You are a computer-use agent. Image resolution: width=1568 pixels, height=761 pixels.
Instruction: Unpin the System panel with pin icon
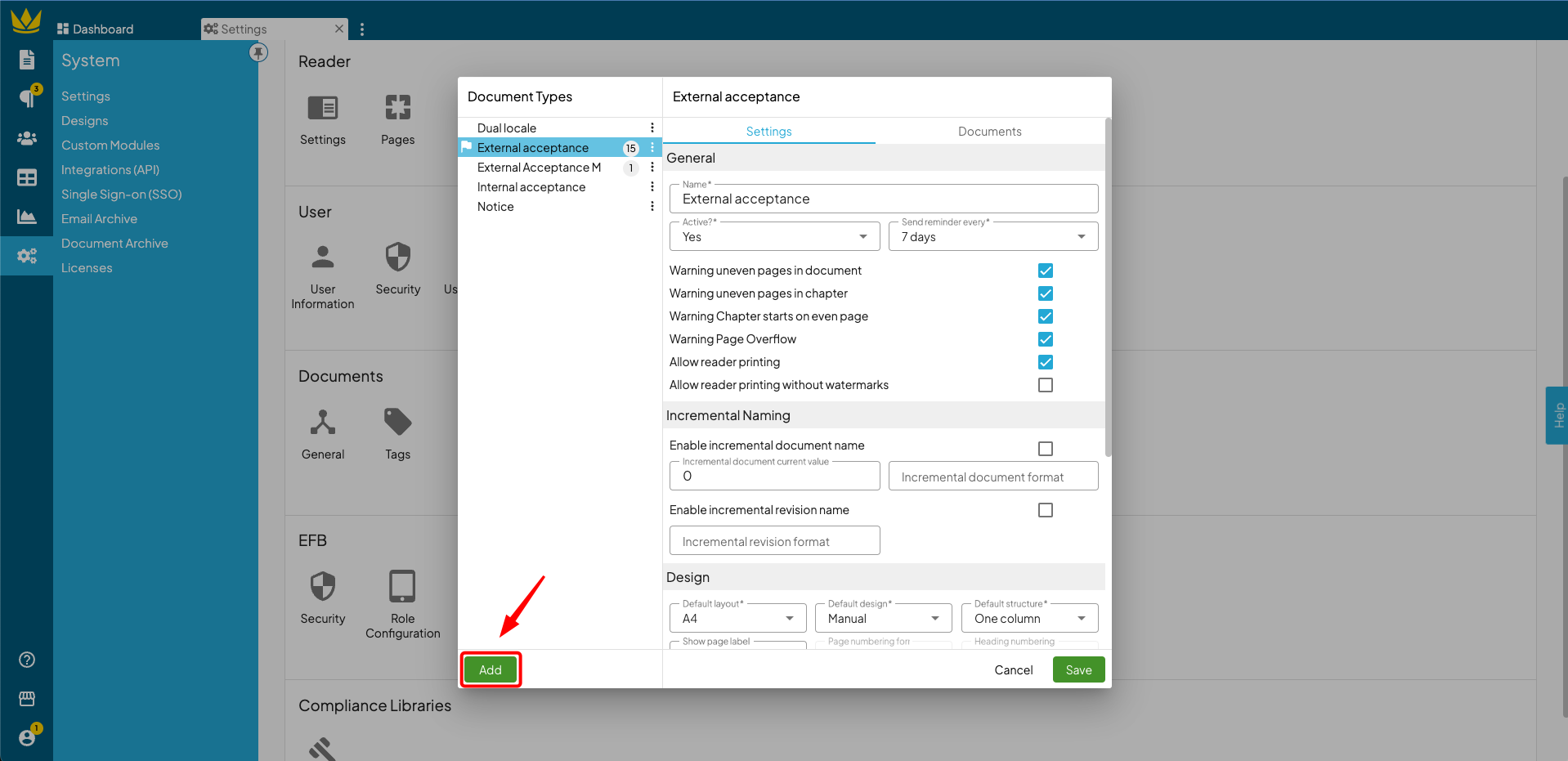[258, 53]
